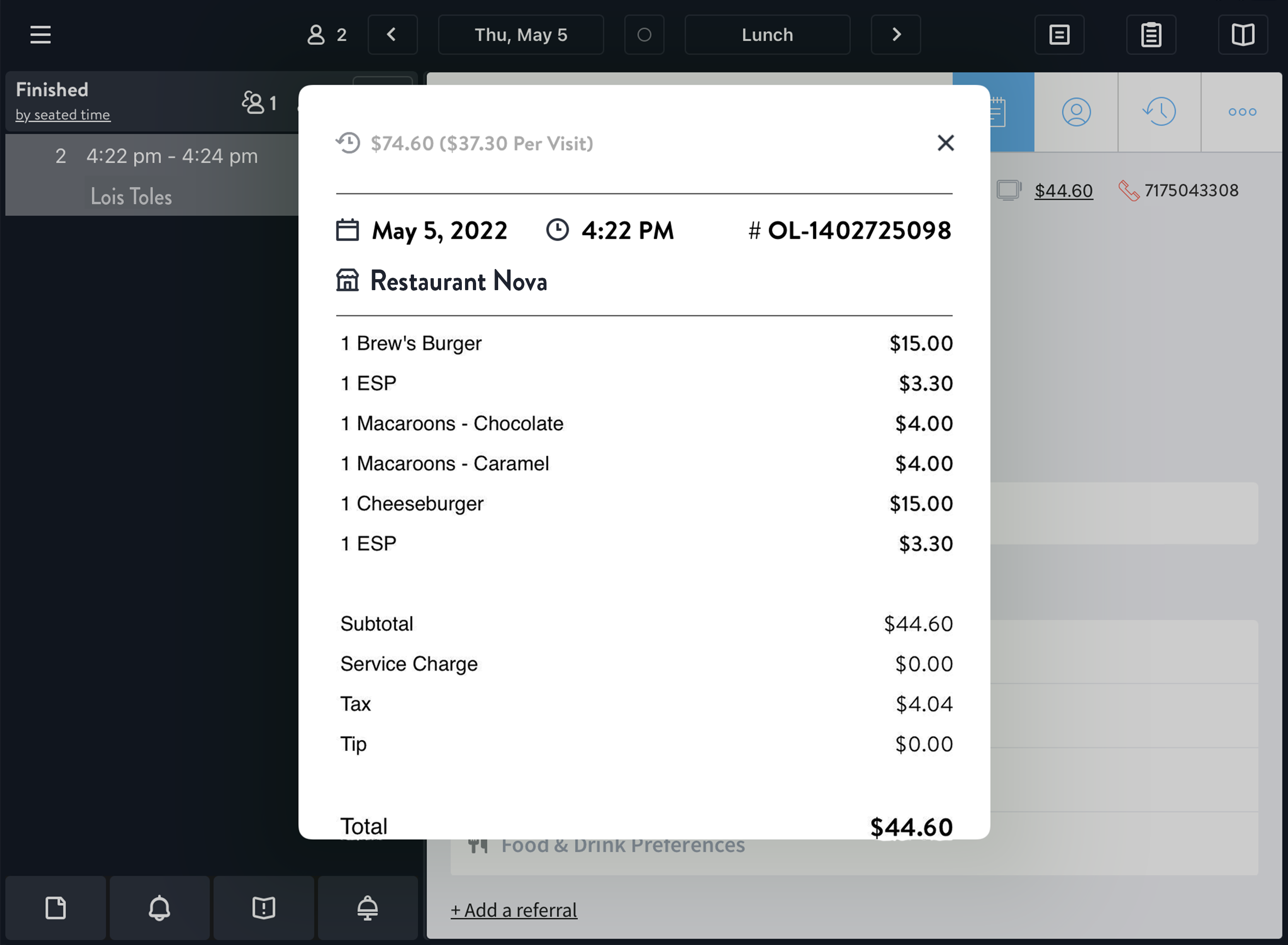
Task: Open the guest profile icon on reservation panel
Action: 1076,112
